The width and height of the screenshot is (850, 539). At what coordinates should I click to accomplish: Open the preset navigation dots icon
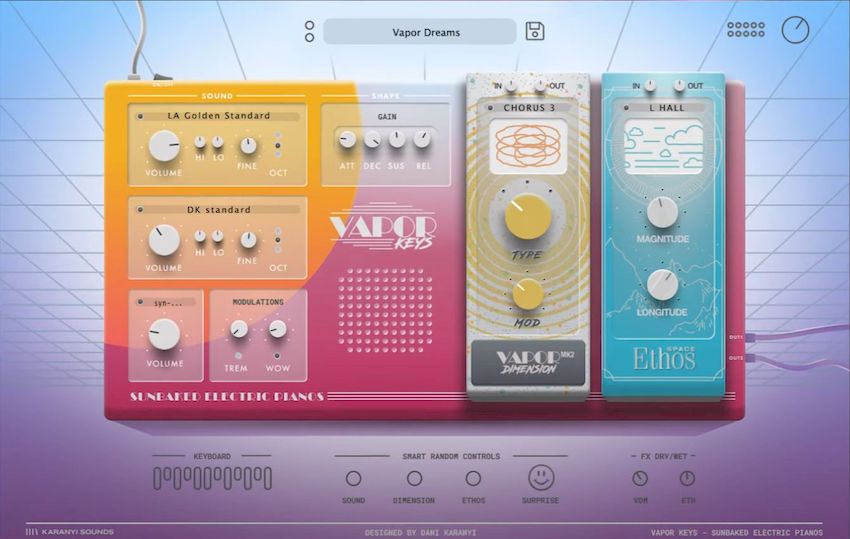pos(309,31)
